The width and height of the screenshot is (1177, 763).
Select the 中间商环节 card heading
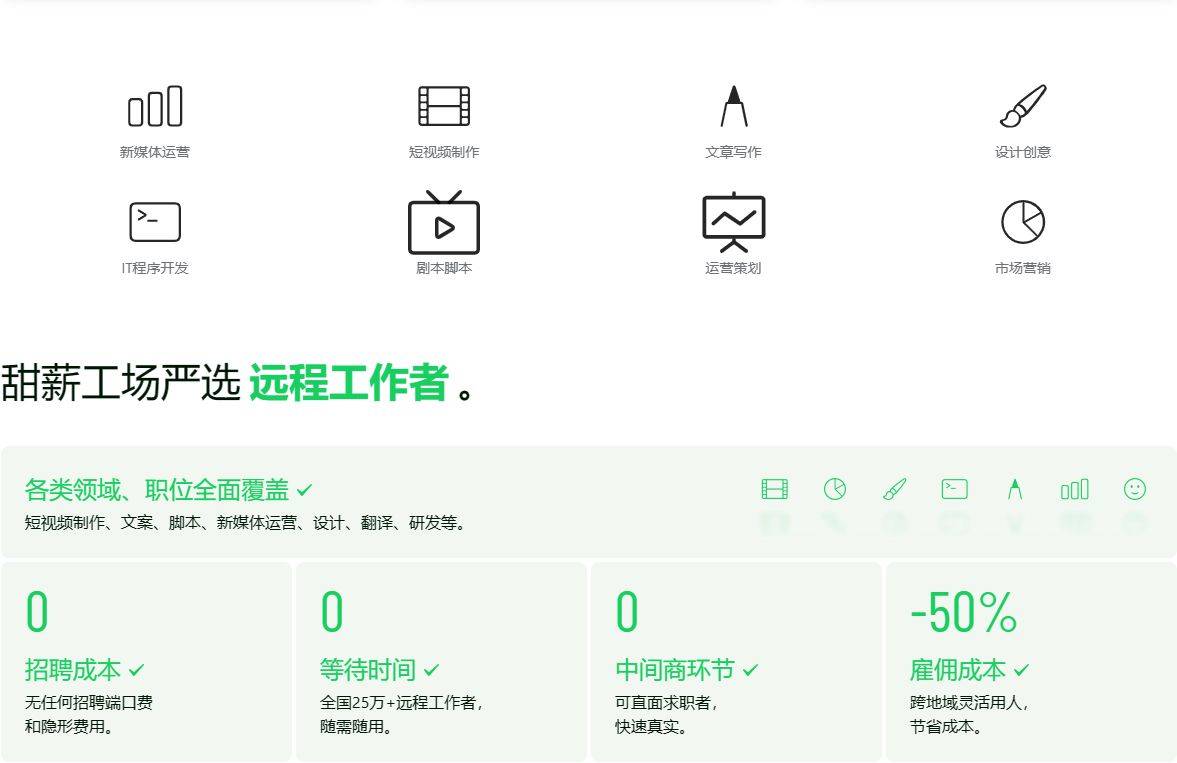pos(675,669)
